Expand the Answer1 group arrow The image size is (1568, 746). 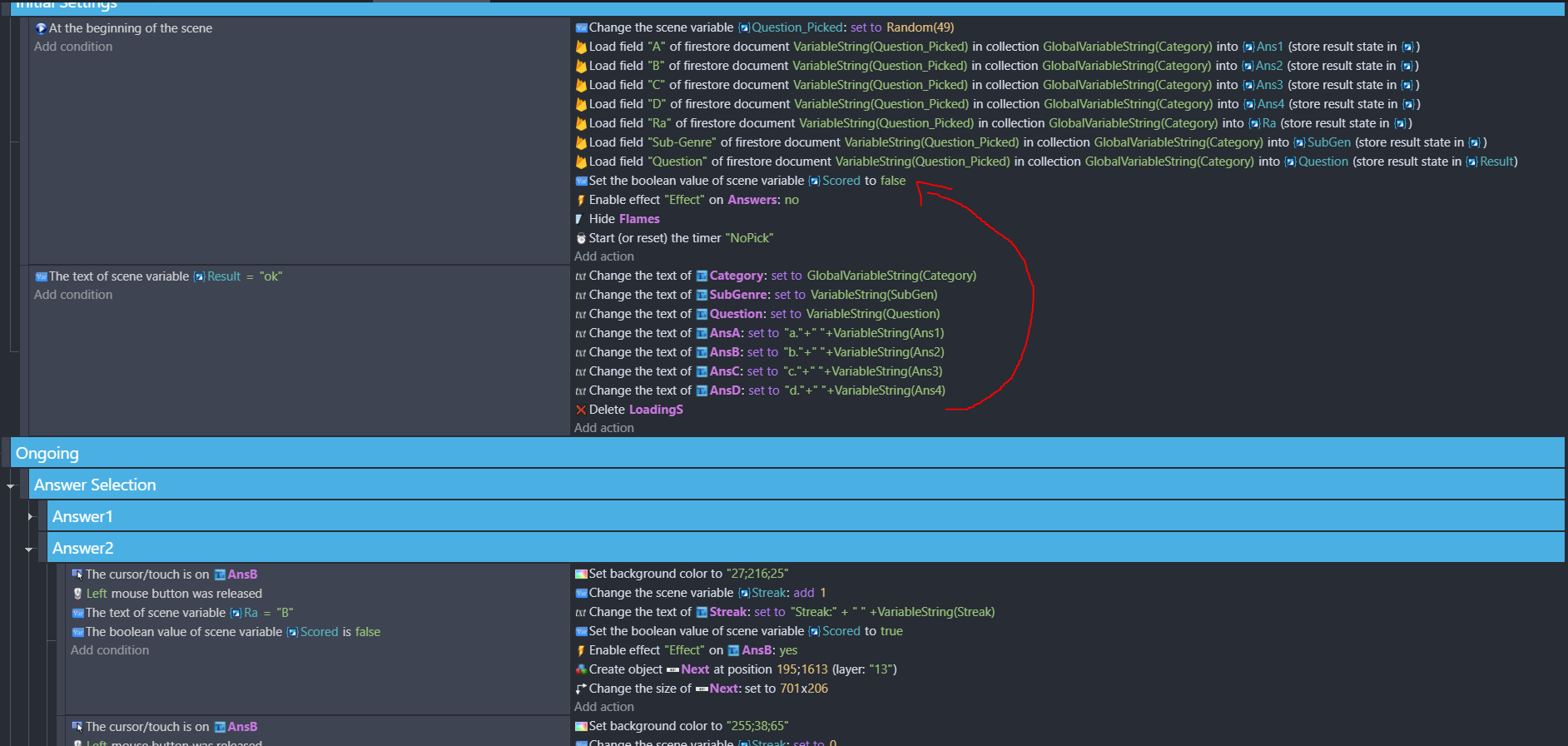click(30, 517)
